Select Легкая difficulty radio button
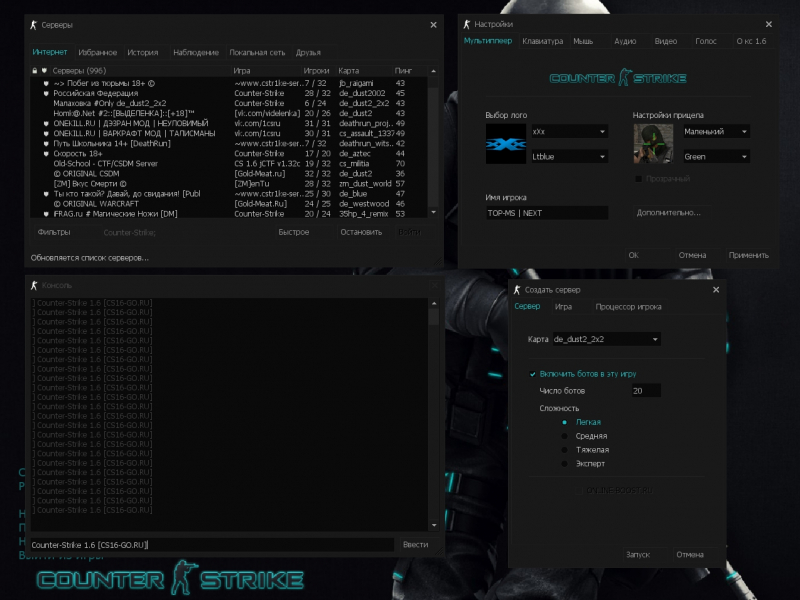This screenshot has height=600, width=800. click(x=564, y=422)
